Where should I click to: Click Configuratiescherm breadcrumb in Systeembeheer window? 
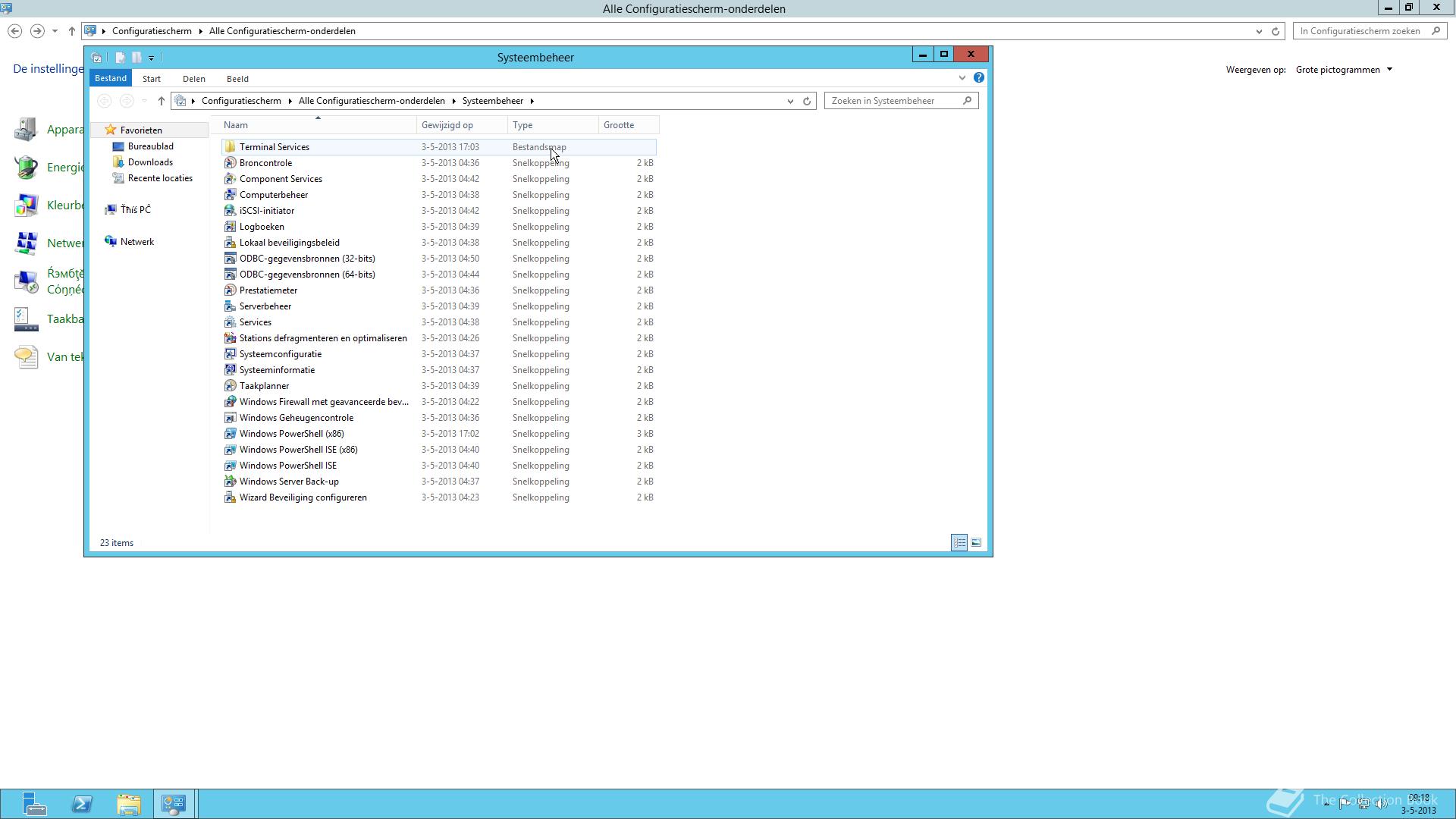tap(241, 101)
